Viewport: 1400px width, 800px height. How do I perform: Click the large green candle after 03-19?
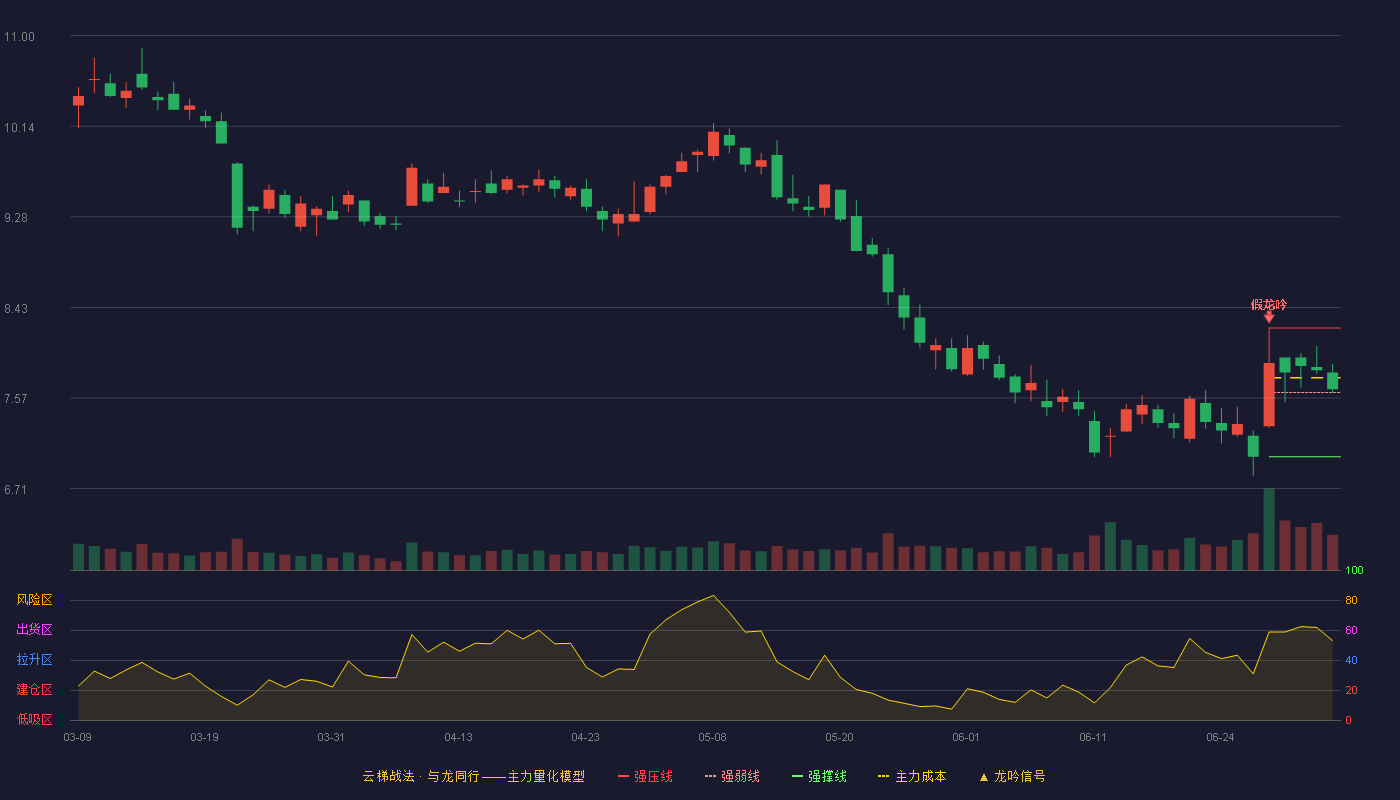point(237,196)
